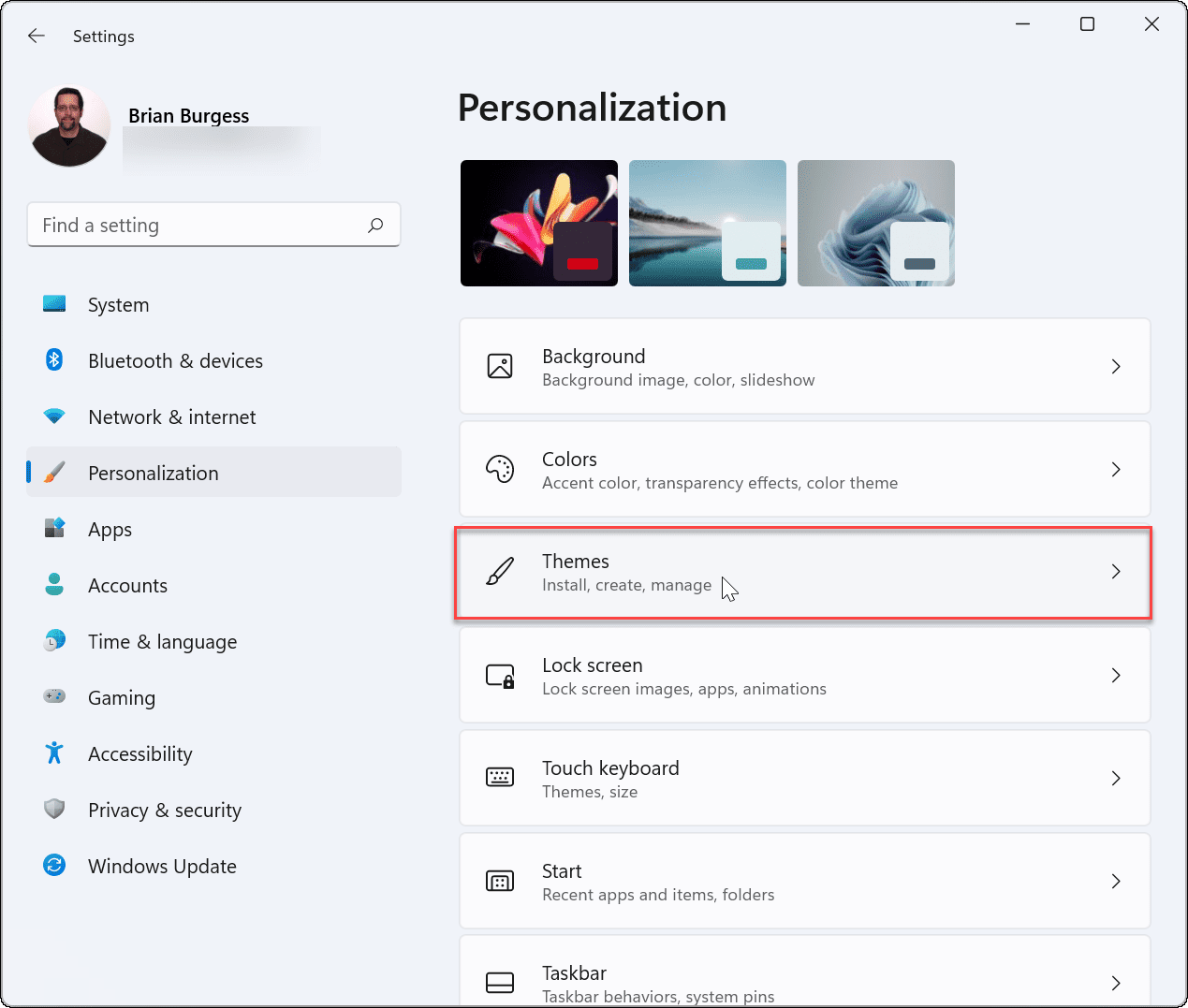Select the Windows Update icon
Screen dimensions: 1188x1008
coord(54,866)
